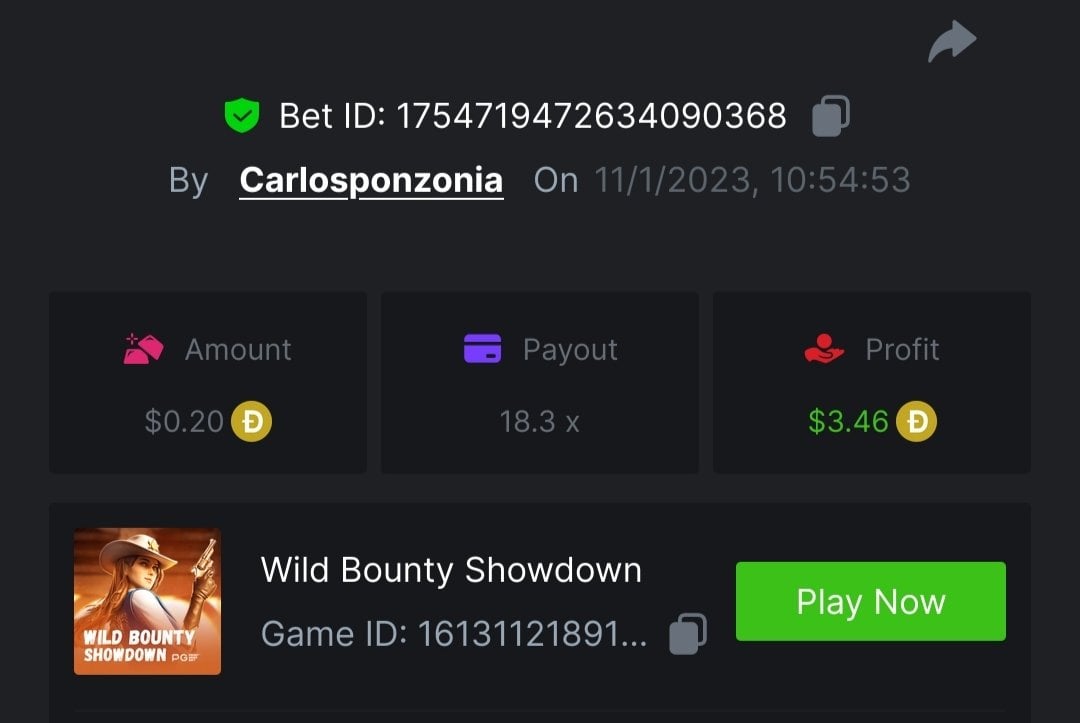Click the bet date and time
This screenshot has width=1080, height=723.
click(x=752, y=180)
